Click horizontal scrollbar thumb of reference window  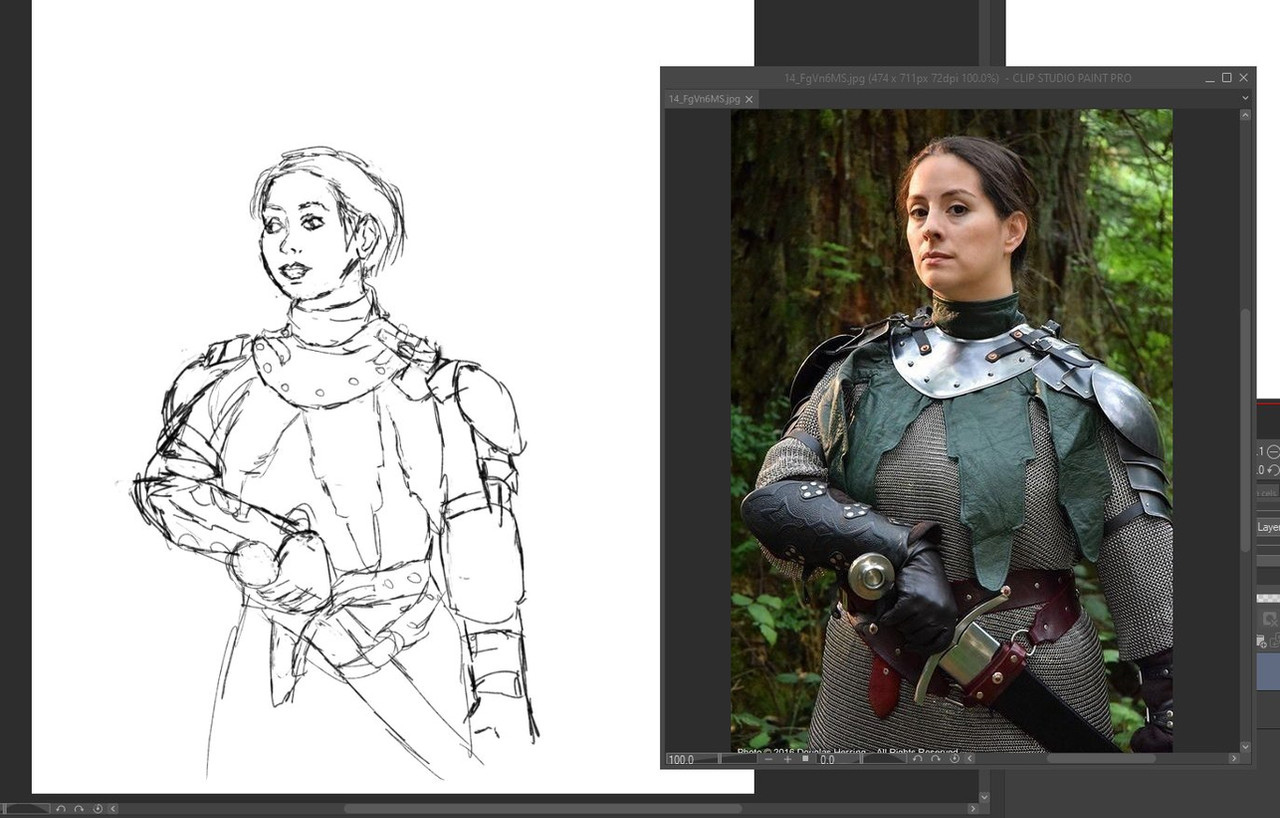coord(1100,759)
